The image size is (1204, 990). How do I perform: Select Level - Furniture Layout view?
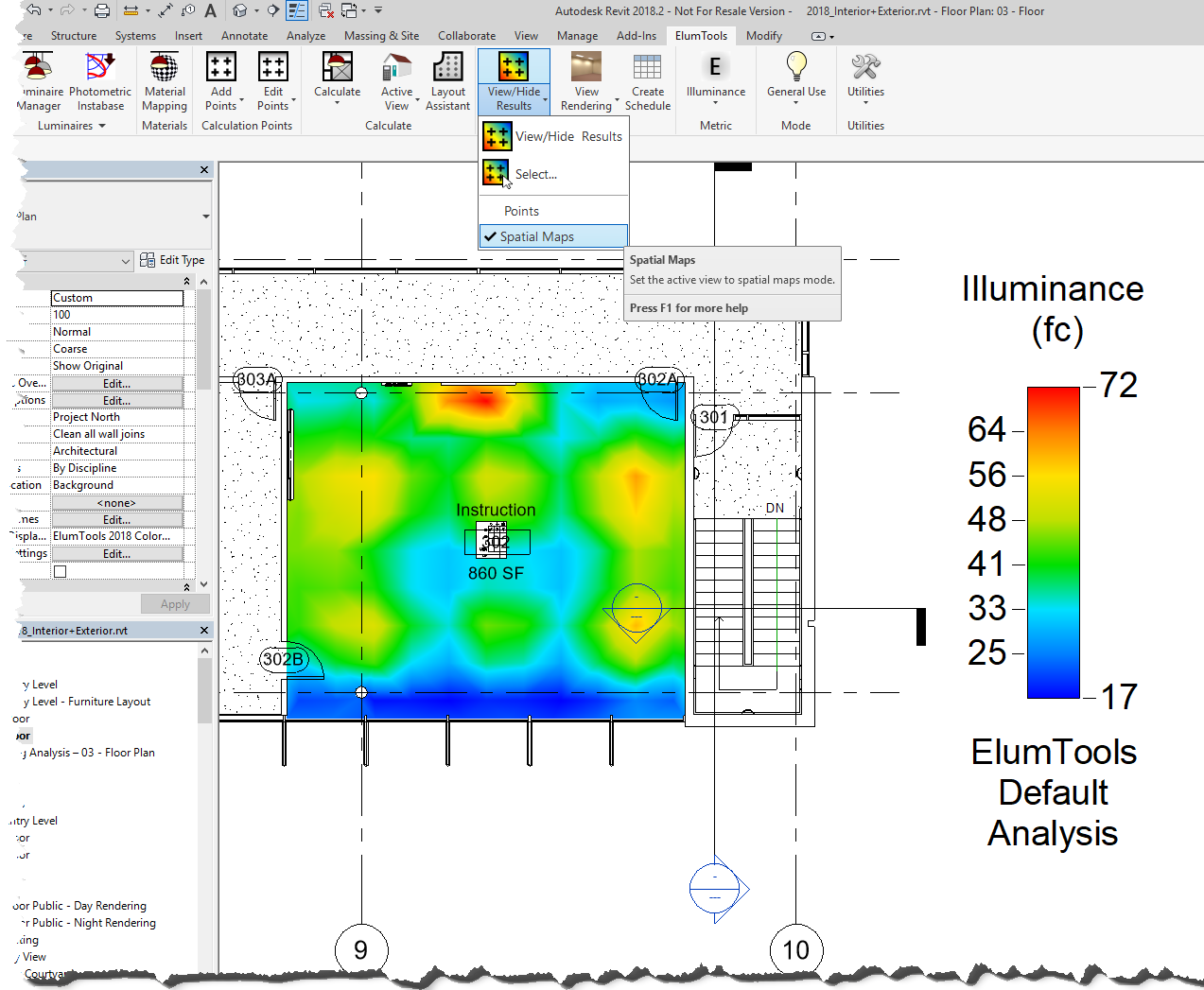(x=91, y=702)
